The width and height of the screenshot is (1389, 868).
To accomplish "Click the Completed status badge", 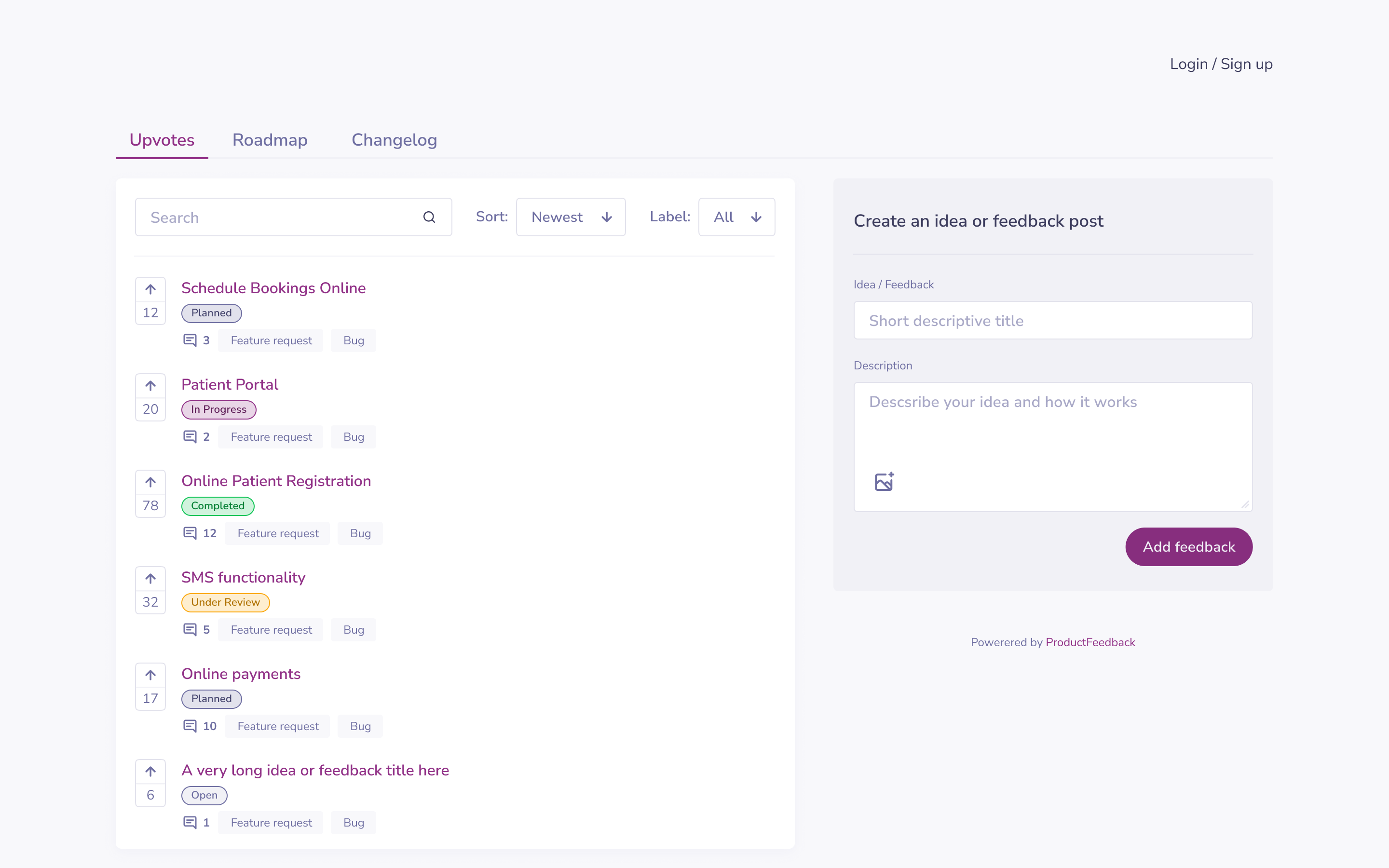I will (x=218, y=506).
